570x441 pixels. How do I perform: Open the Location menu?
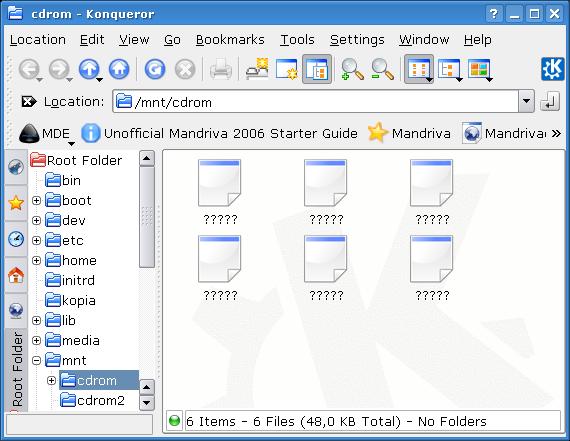pyautogui.click(x=38, y=40)
